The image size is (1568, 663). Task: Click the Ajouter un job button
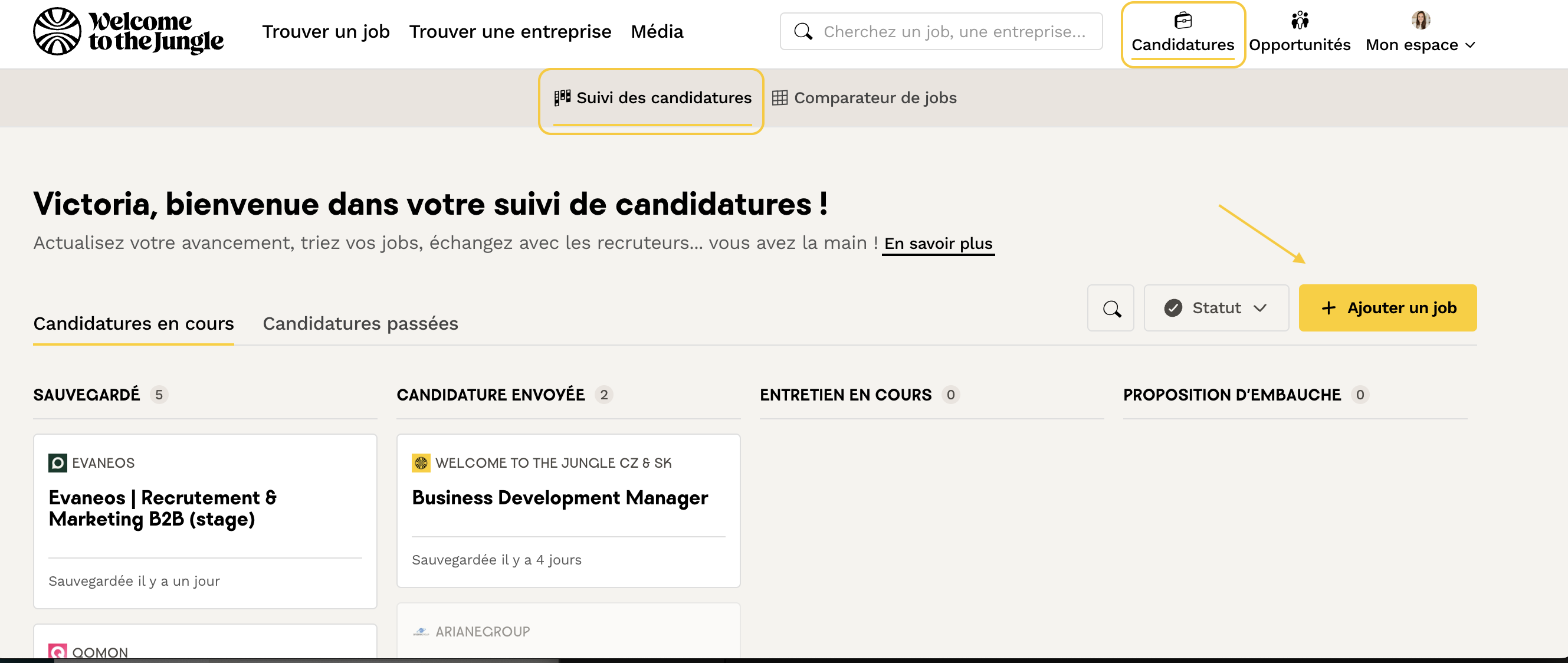click(1387, 308)
